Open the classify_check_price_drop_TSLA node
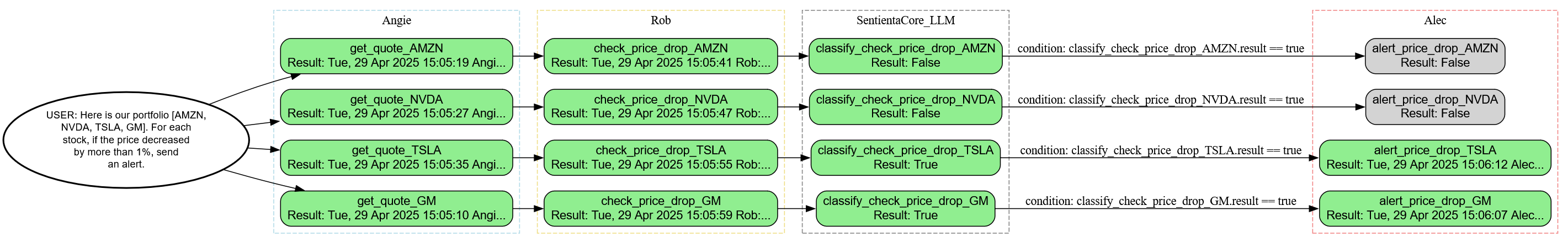1568x243 pixels. pyautogui.click(x=905, y=158)
